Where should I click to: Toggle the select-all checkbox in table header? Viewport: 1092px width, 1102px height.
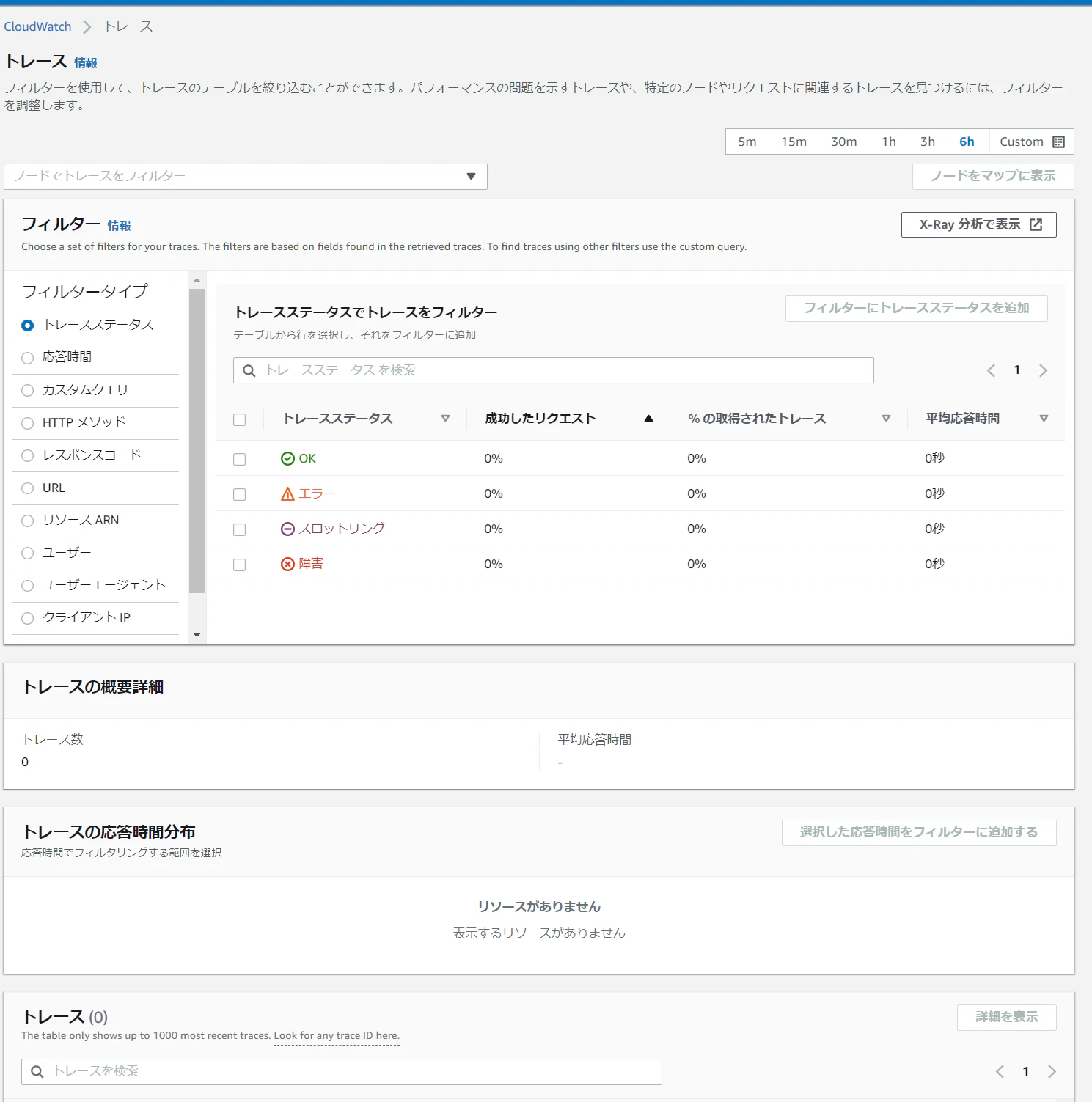[239, 419]
